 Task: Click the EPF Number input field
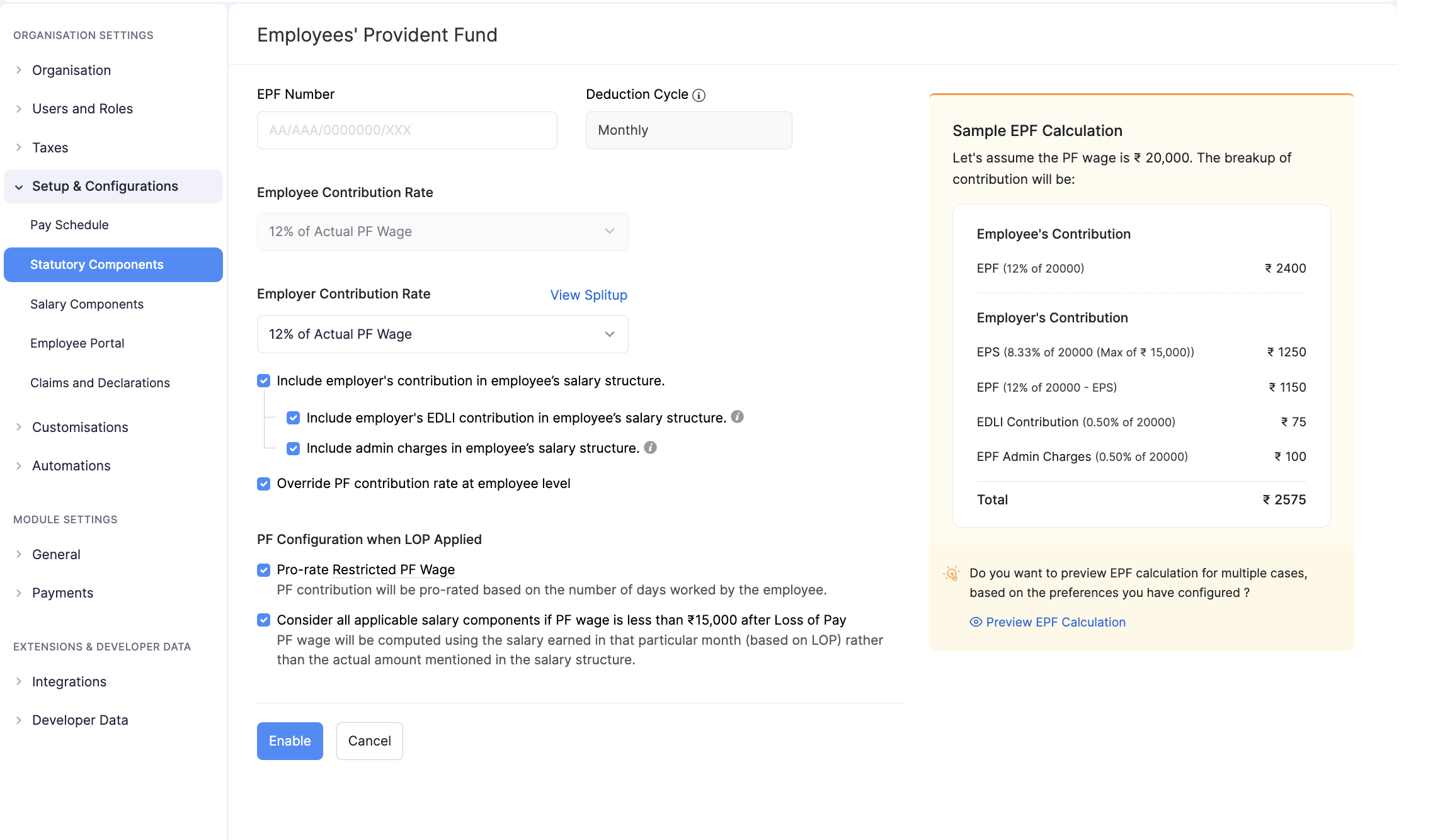[x=407, y=130]
